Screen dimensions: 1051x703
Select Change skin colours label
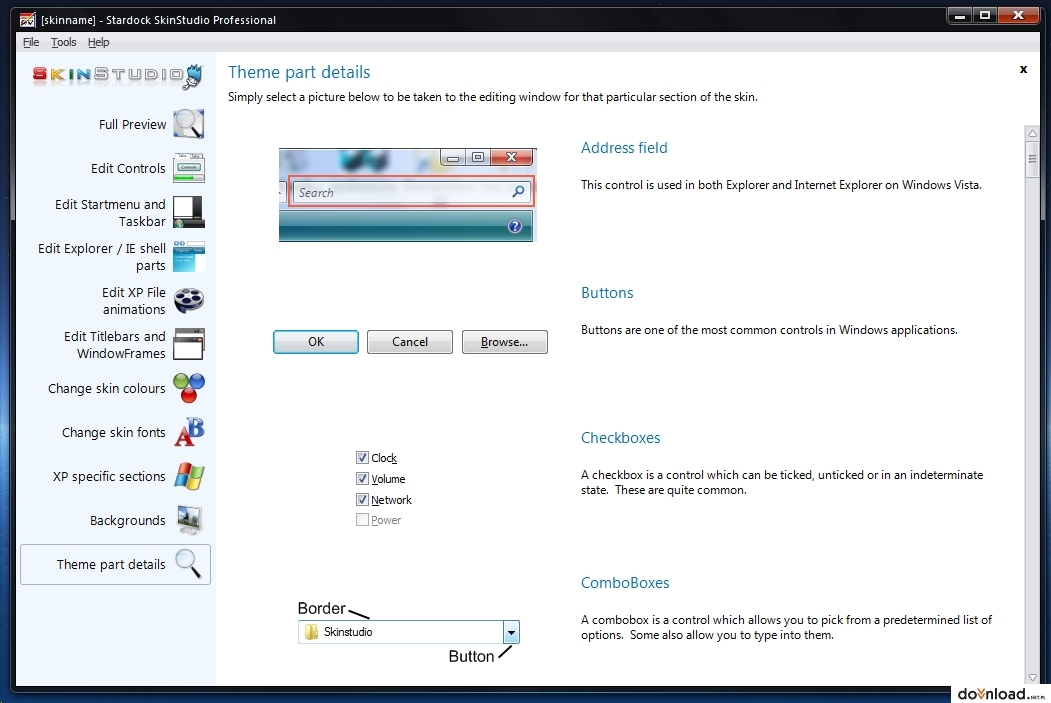tap(107, 388)
